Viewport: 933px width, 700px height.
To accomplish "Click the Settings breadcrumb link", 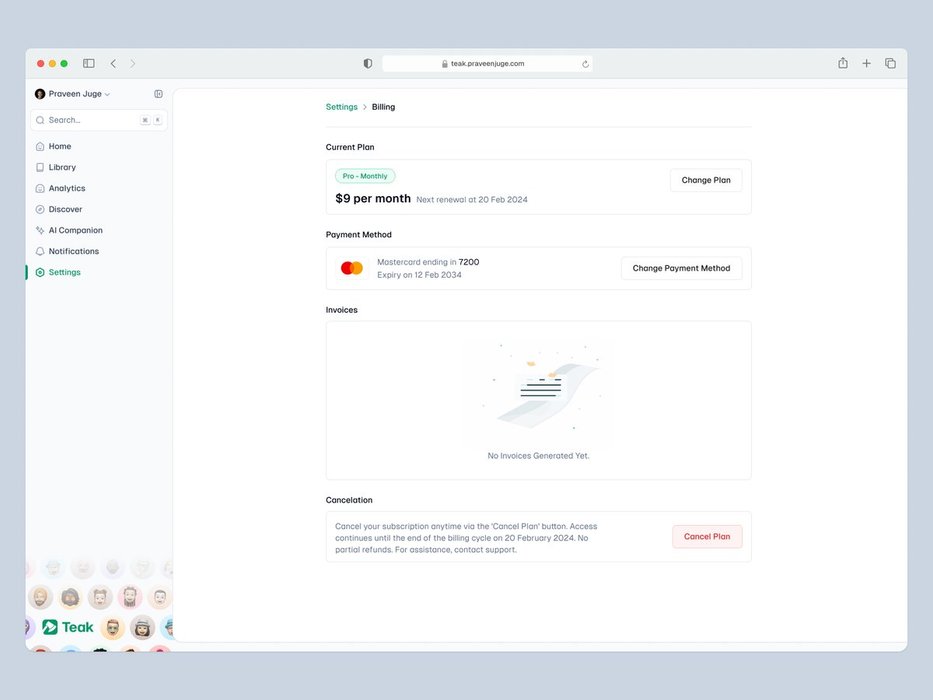I will coord(341,107).
